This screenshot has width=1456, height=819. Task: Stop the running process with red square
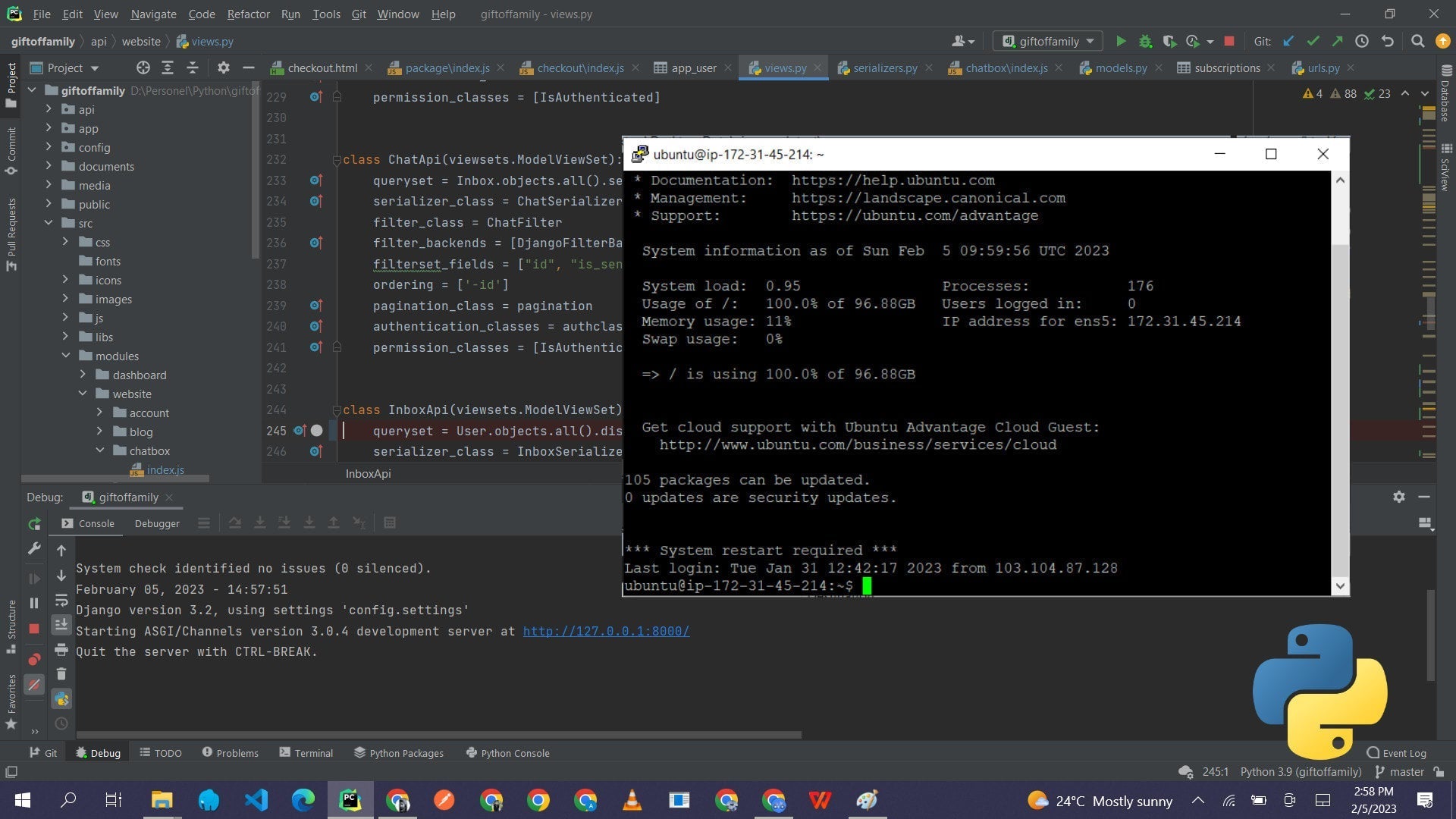(x=1229, y=41)
